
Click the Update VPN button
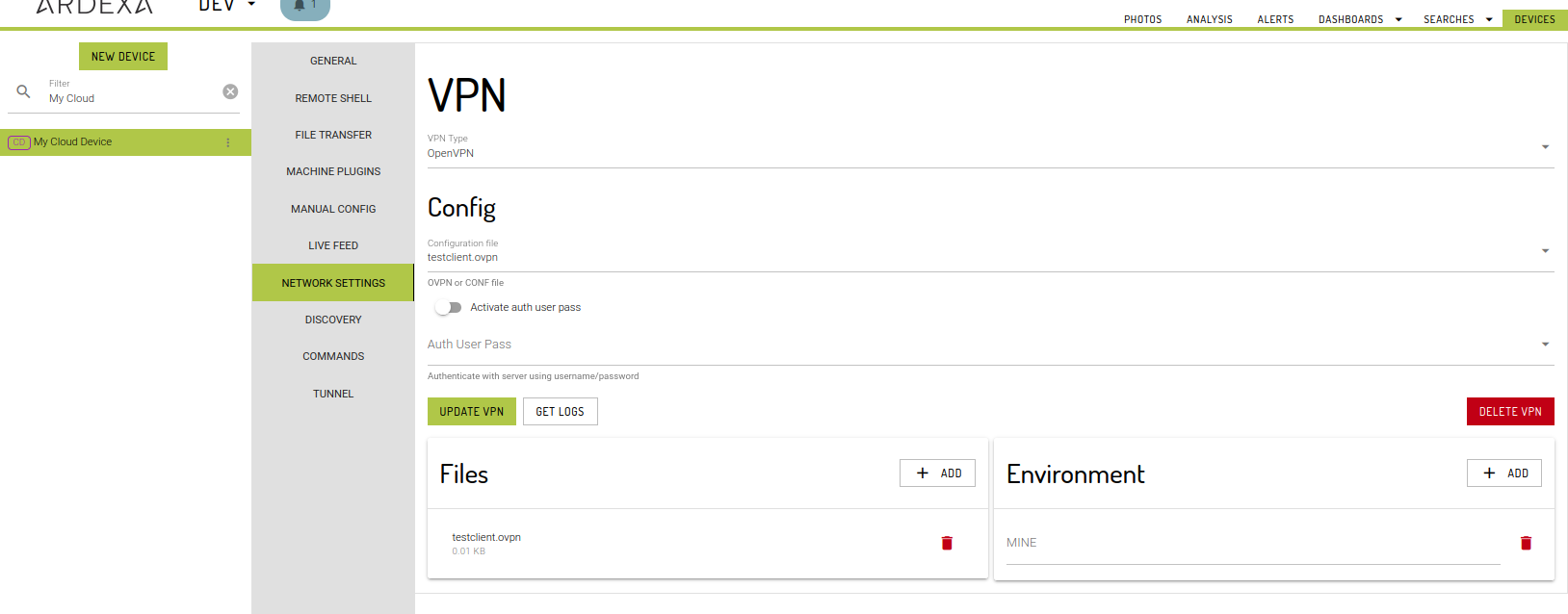tap(472, 412)
